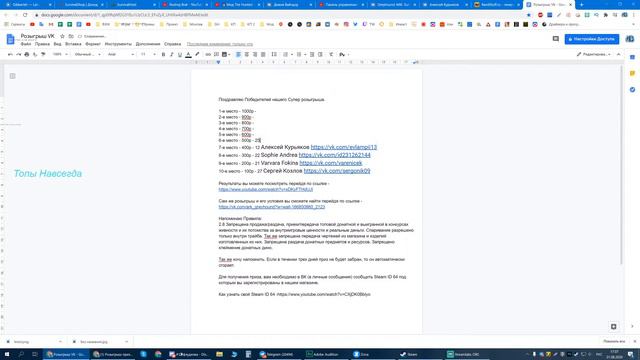This screenshot has width=640, height=360.
Task: Click the Redo arrow in the toolbar
Action: point(18,54)
